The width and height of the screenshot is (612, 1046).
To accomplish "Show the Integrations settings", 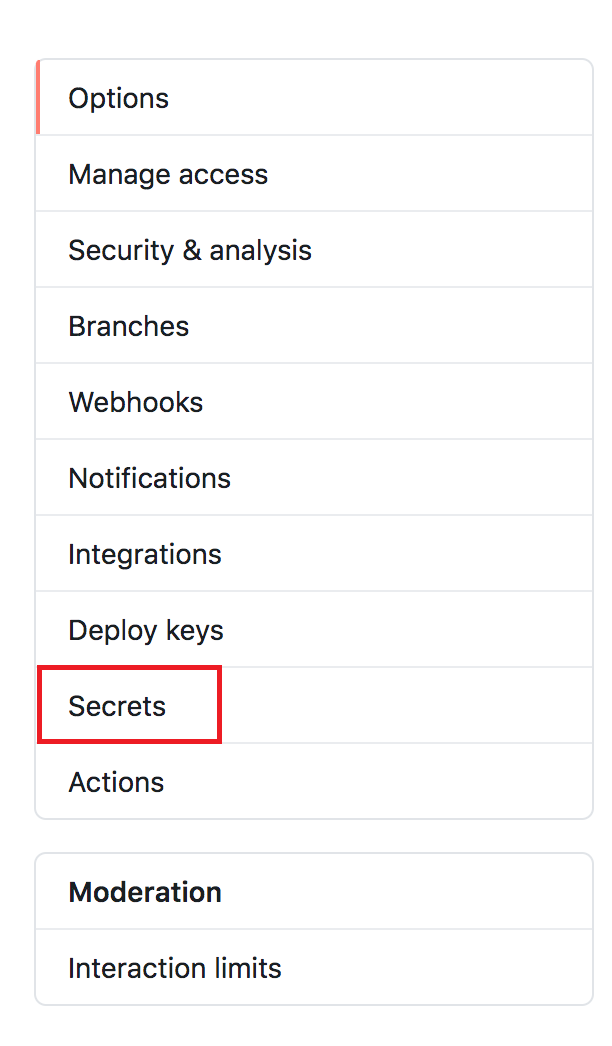I will point(145,554).
